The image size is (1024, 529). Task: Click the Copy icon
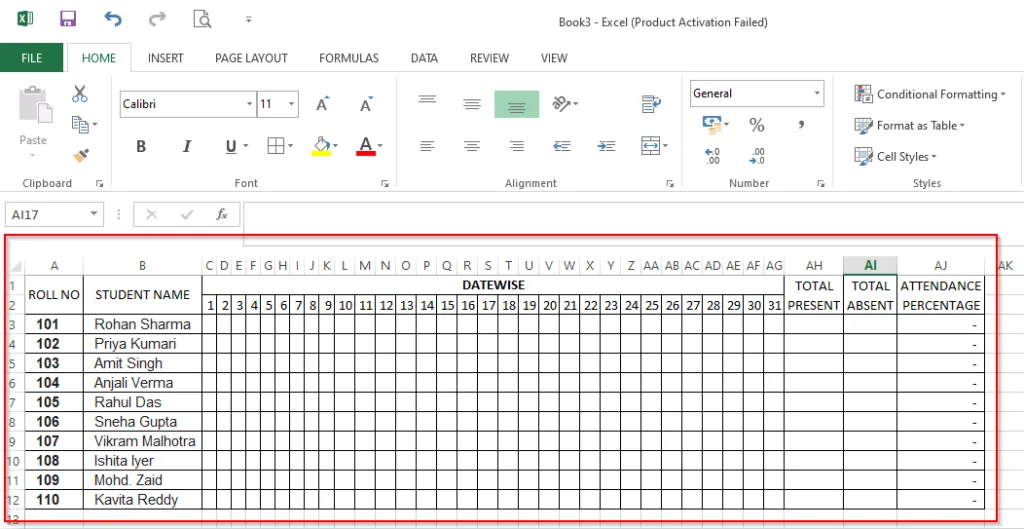tap(80, 123)
